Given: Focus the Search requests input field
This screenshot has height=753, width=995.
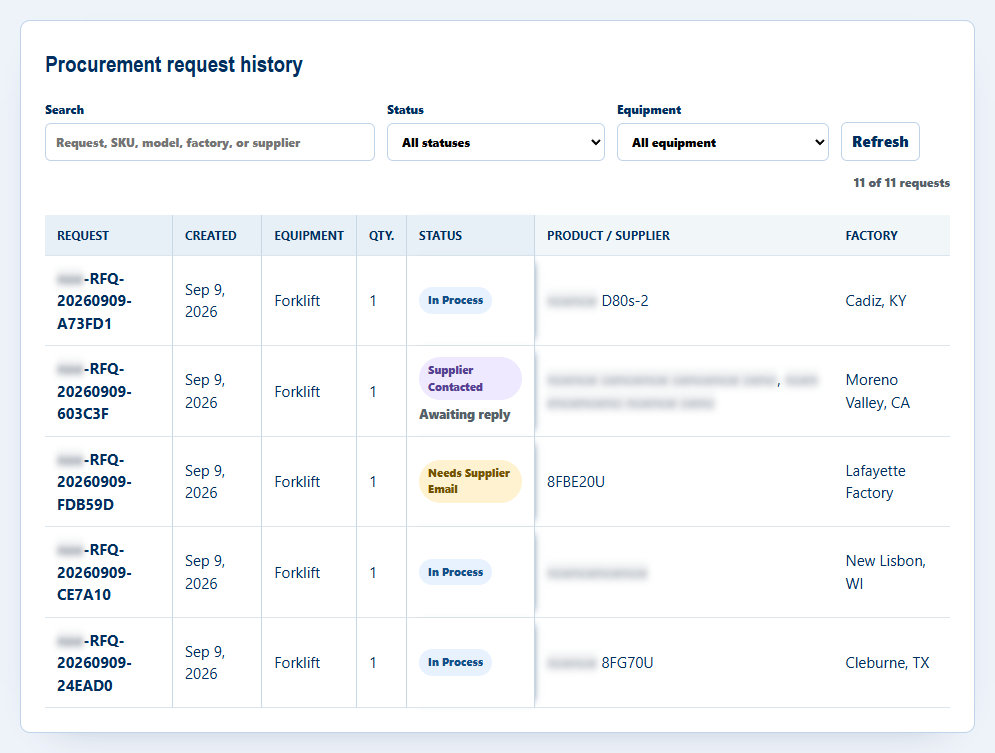Looking at the screenshot, I should (x=209, y=142).
